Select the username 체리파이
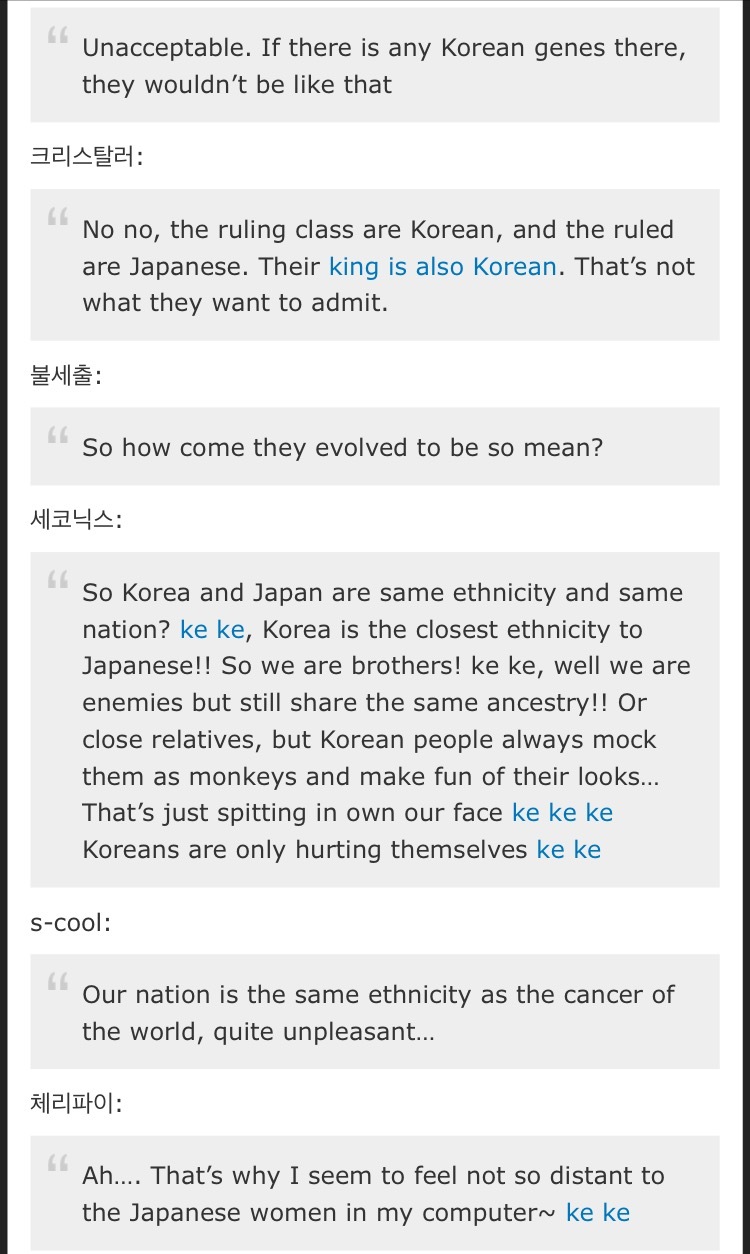This screenshot has height=1254, width=750. pyautogui.click(x=76, y=1103)
